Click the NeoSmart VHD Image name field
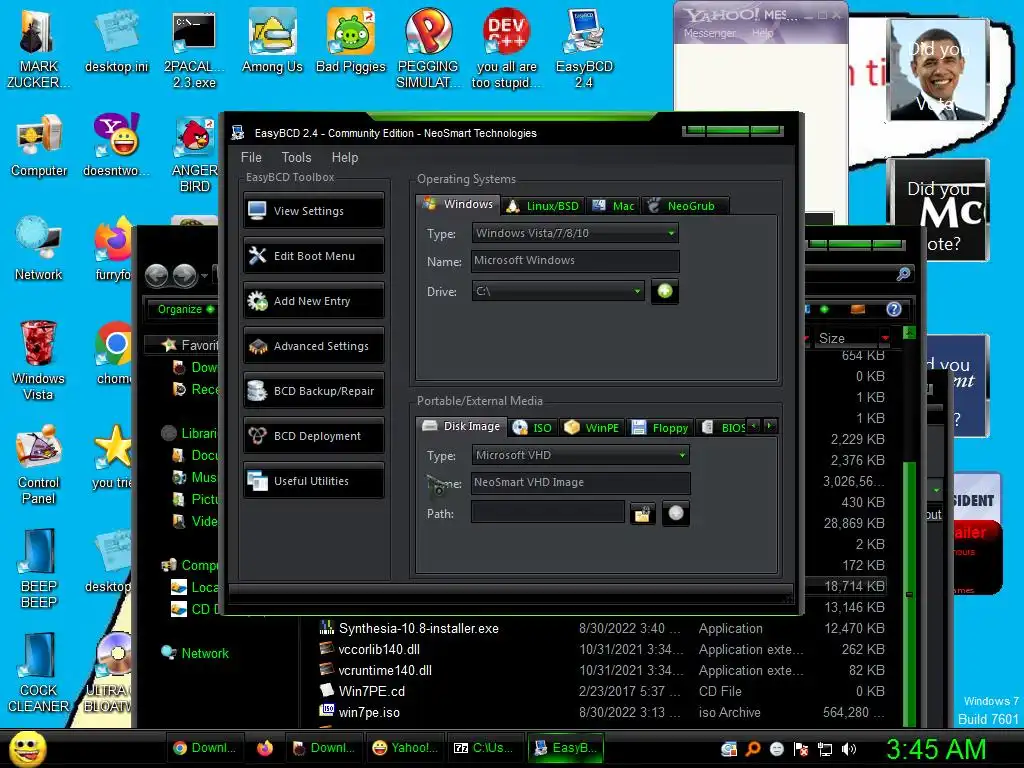Viewport: 1024px width, 768px height. click(x=580, y=483)
